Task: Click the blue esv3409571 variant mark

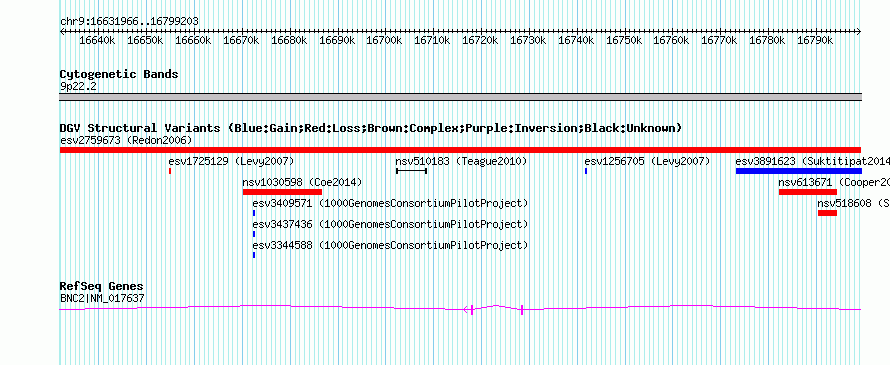Action: [x=254, y=213]
